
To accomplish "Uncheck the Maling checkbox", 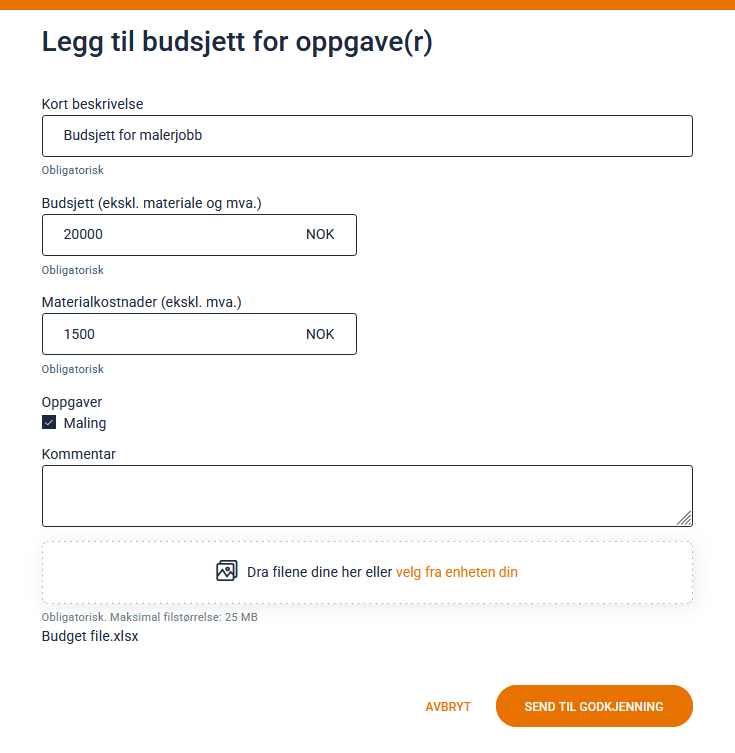I will (49, 423).
